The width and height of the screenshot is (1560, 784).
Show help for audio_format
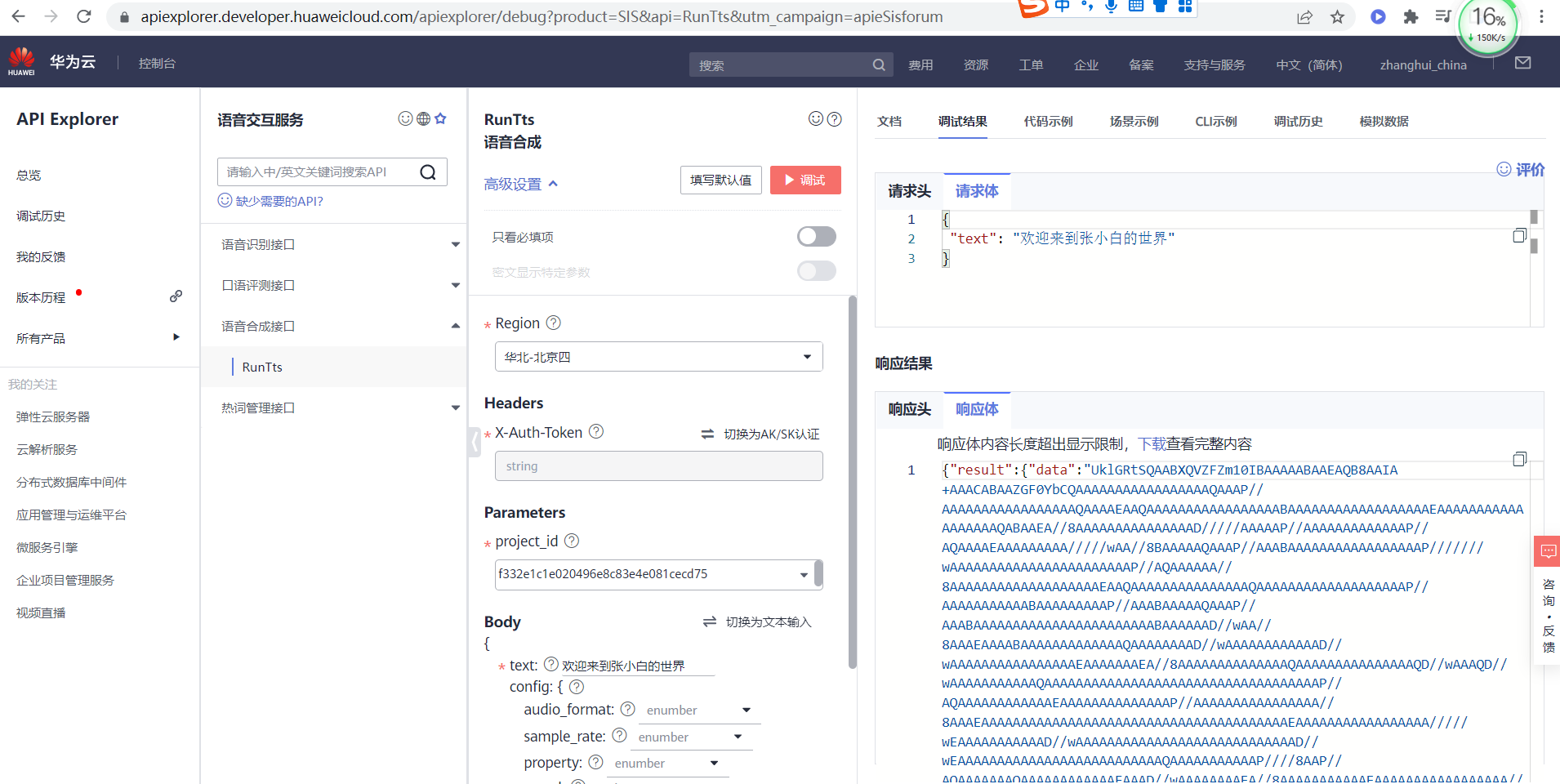(627, 709)
